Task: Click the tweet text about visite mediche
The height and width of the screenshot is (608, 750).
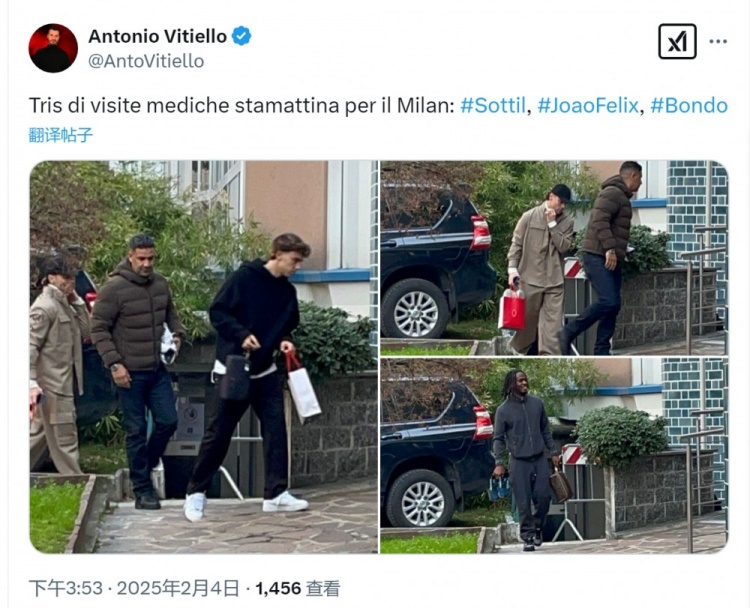Action: (x=242, y=105)
